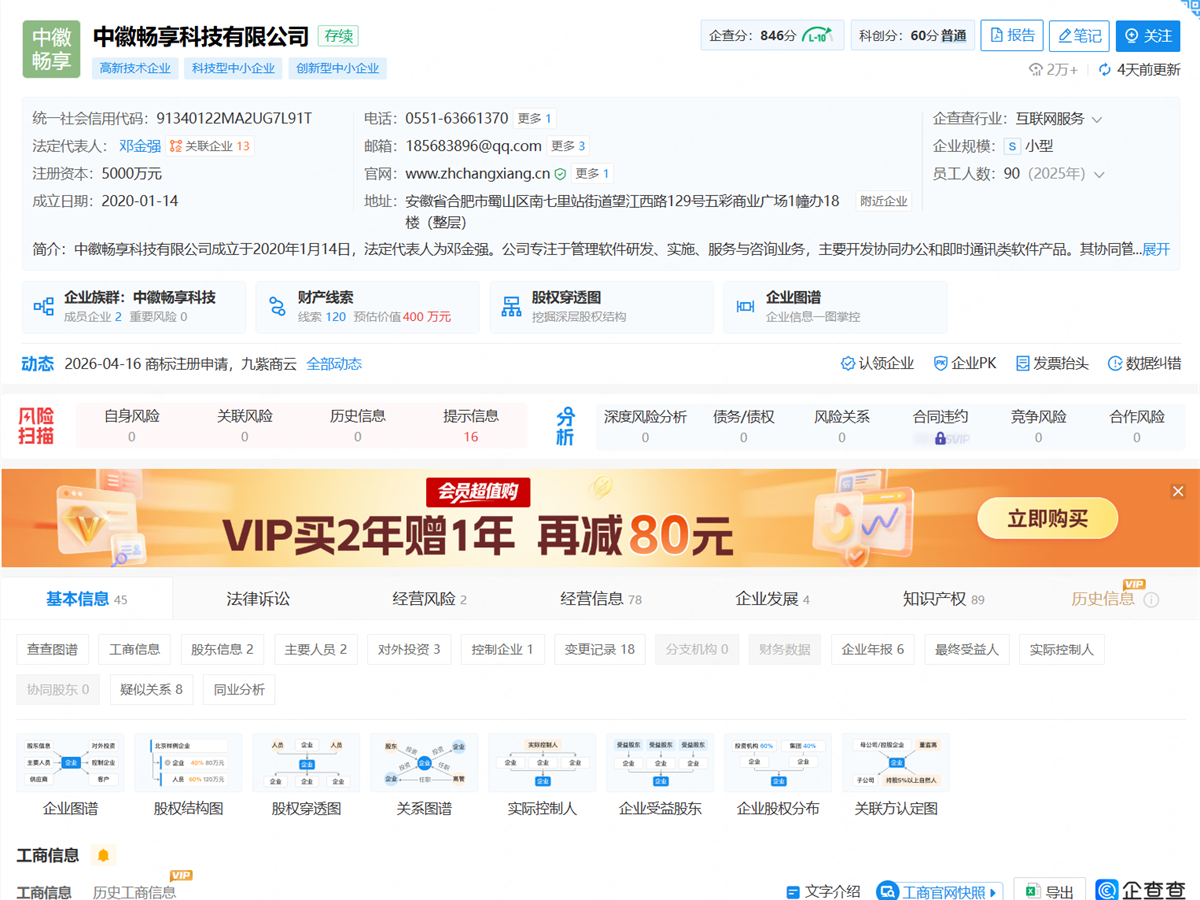Screen dimensions: 1200x900
Task: Click the 关联企业 13 badge
Action: click(x=210, y=146)
